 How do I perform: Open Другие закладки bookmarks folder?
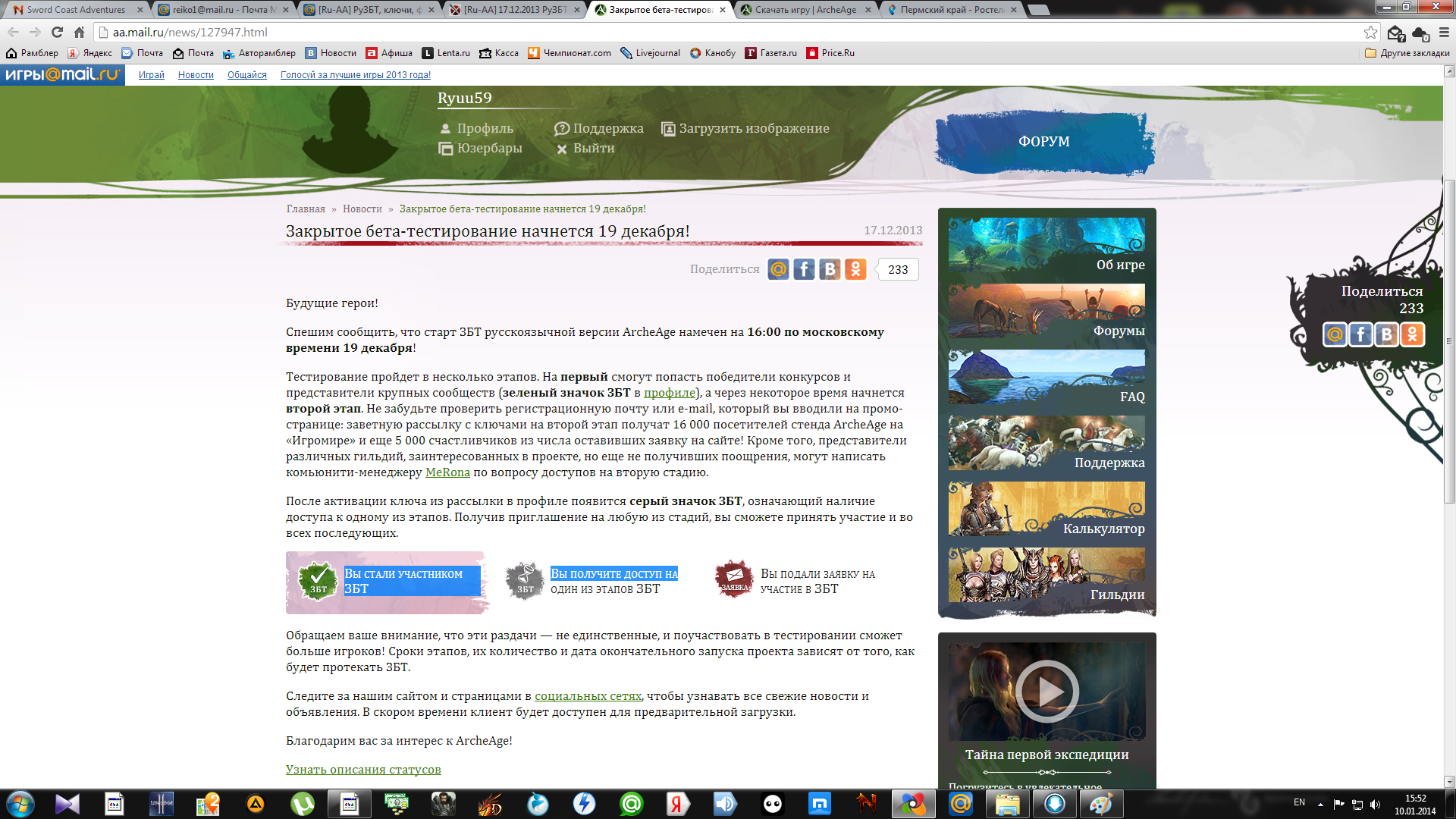(1407, 53)
